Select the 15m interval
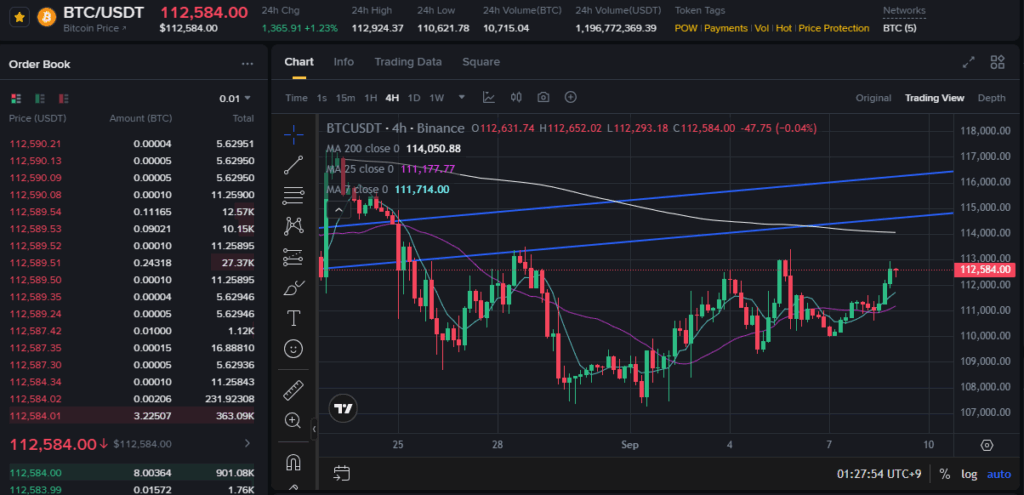This screenshot has height=495, width=1024. point(345,98)
